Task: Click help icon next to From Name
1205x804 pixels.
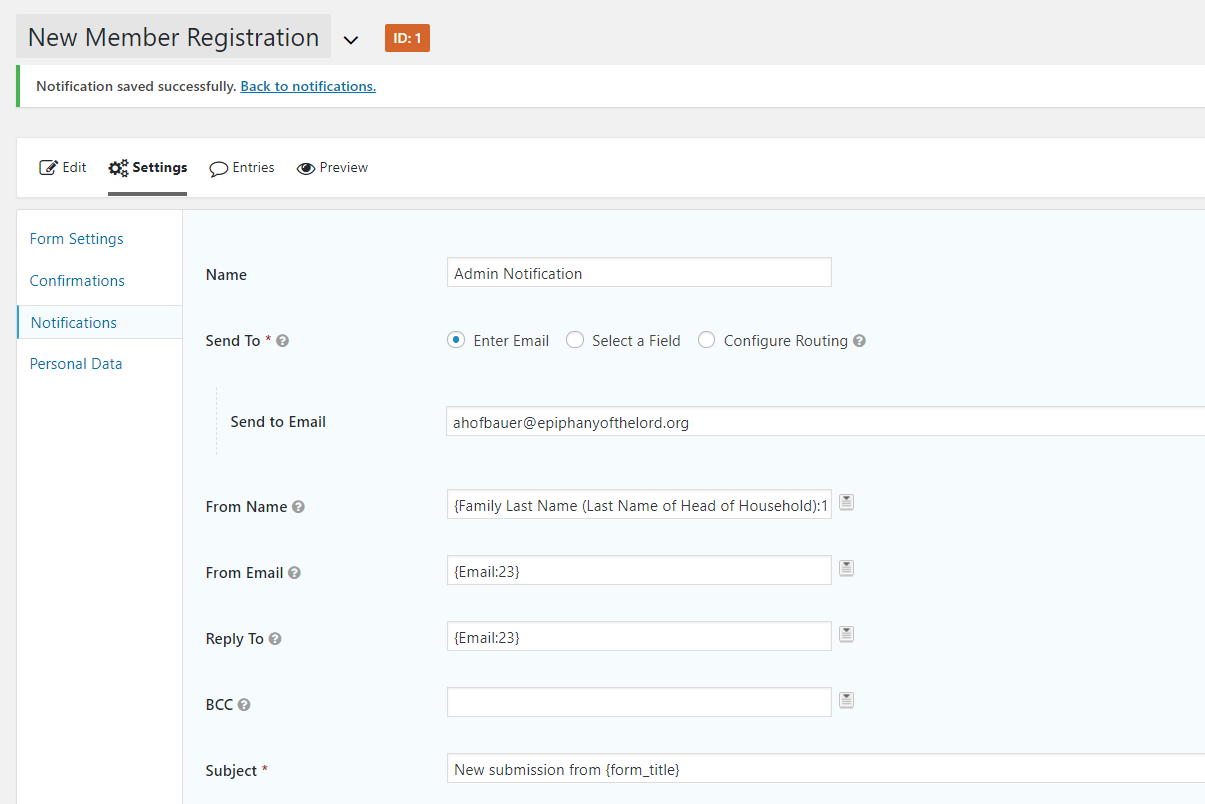Action: (298, 507)
